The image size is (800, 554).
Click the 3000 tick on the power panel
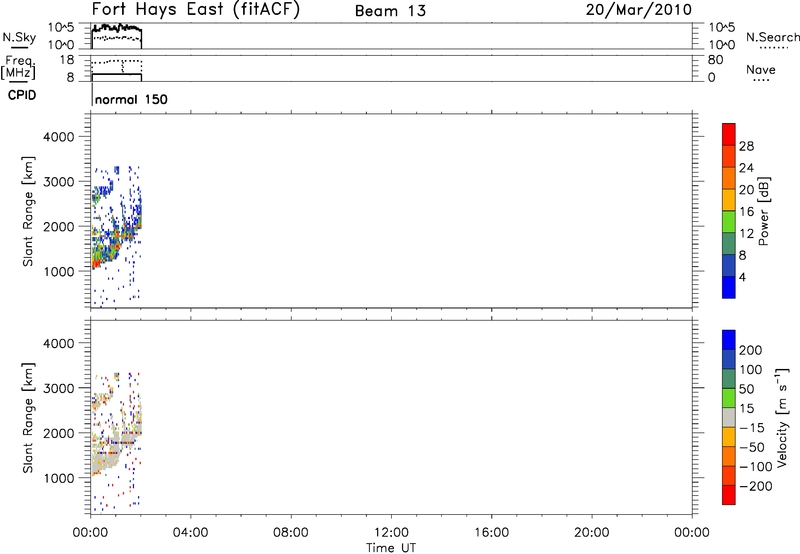(x=58, y=182)
